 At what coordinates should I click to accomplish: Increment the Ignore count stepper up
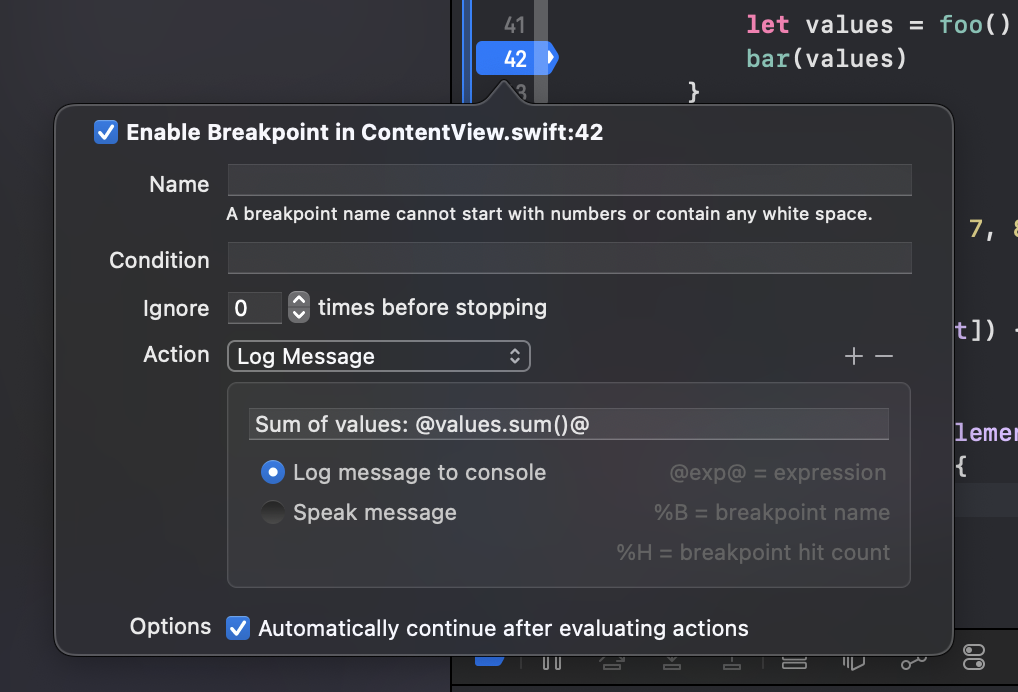point(299,299)
